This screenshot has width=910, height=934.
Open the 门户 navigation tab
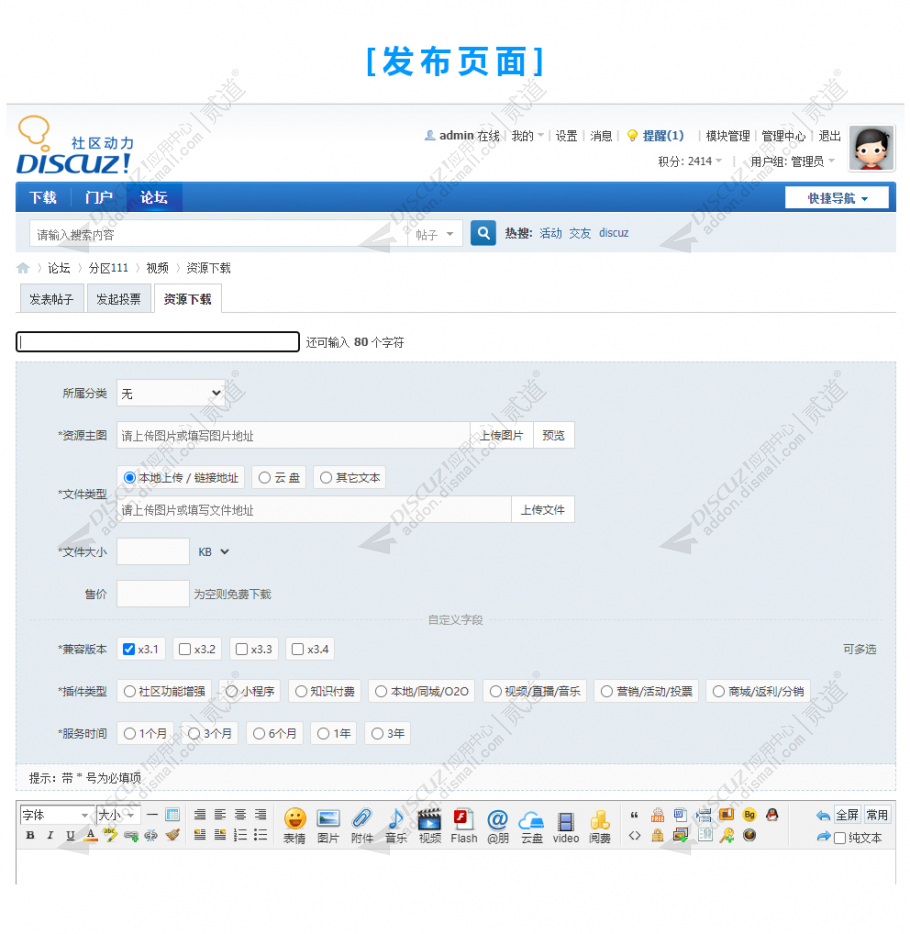point(98,198)
